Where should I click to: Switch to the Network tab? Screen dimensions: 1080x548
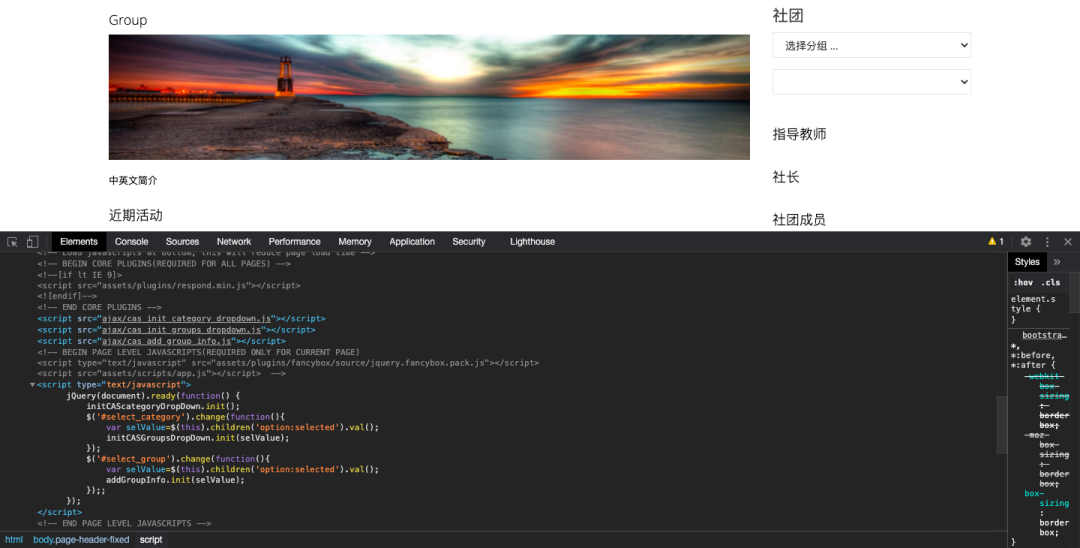[x=234, y=242]
